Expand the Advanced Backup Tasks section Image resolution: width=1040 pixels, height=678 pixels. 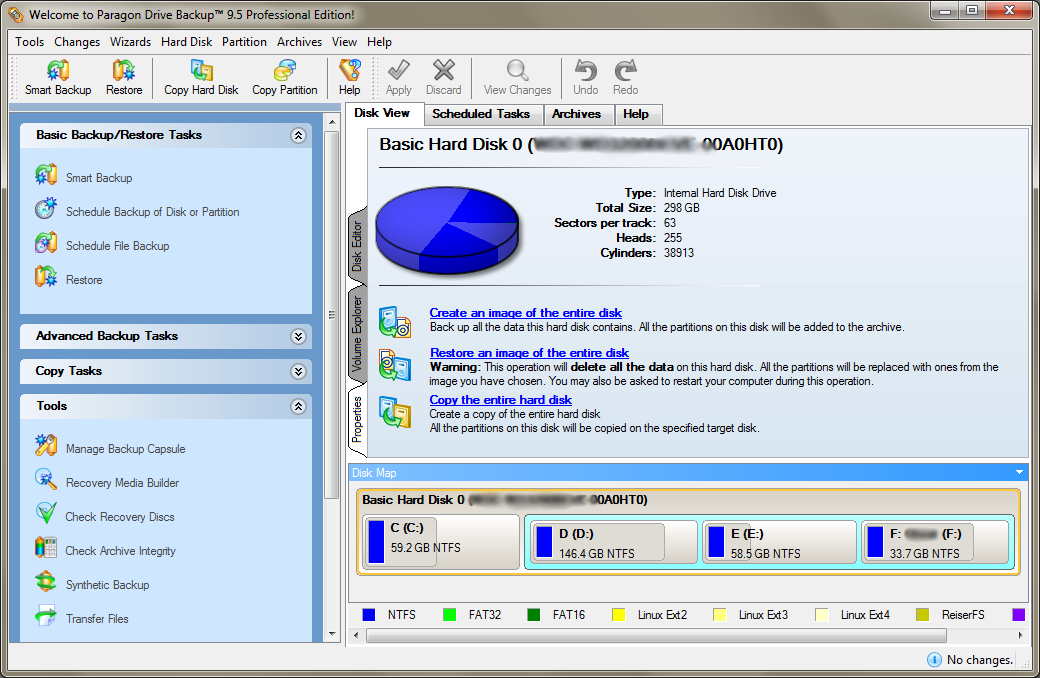click(297, 337)
